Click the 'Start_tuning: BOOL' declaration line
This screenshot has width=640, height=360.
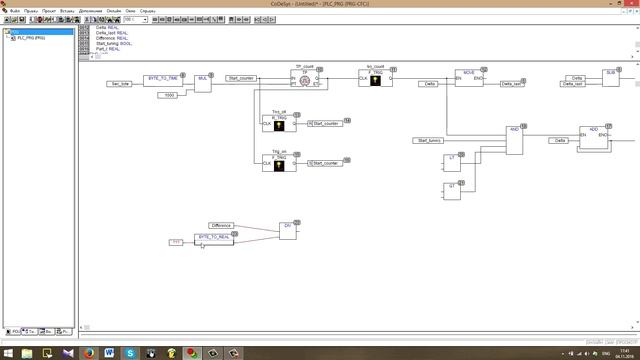[114, 43]
